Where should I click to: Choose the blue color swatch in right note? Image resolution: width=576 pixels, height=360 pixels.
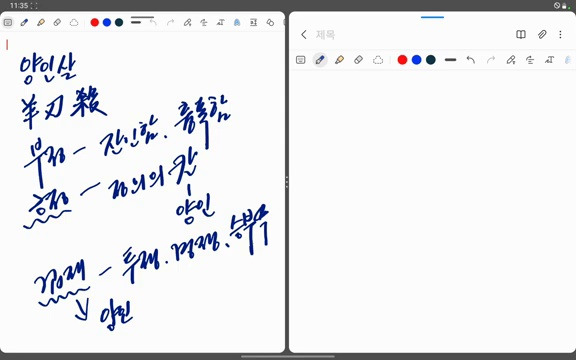click(417, 60)
